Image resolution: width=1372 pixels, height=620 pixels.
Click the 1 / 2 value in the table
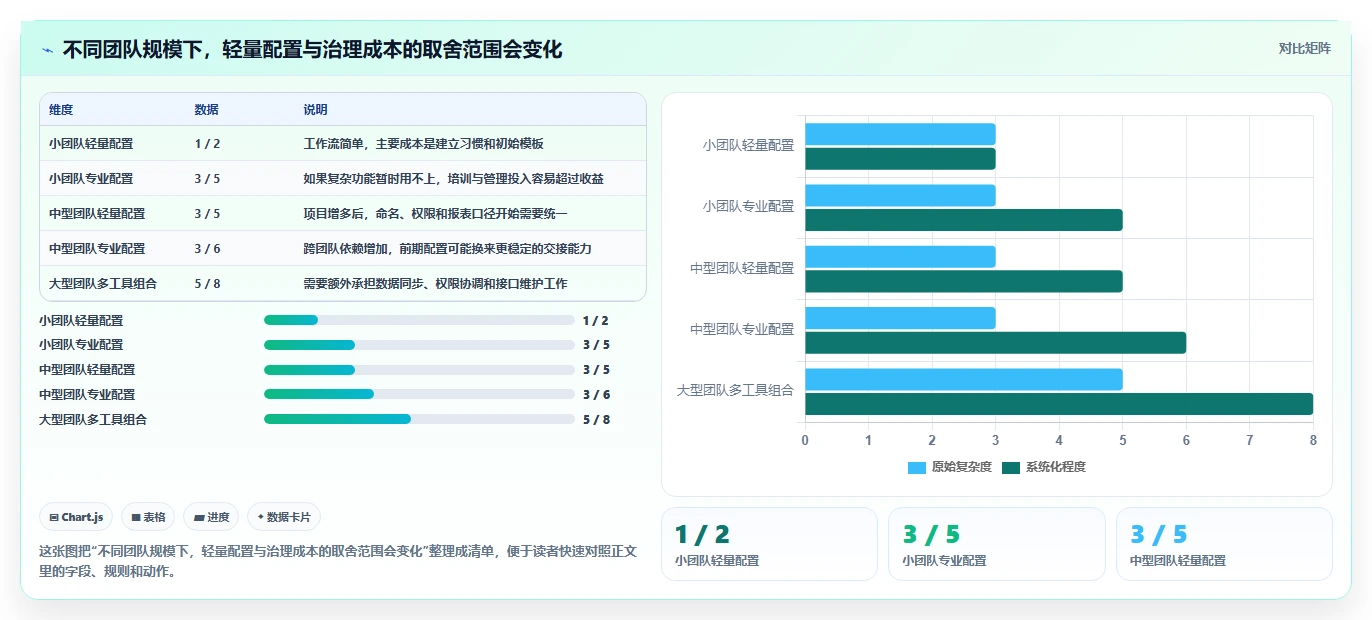(x=207, y=144)
